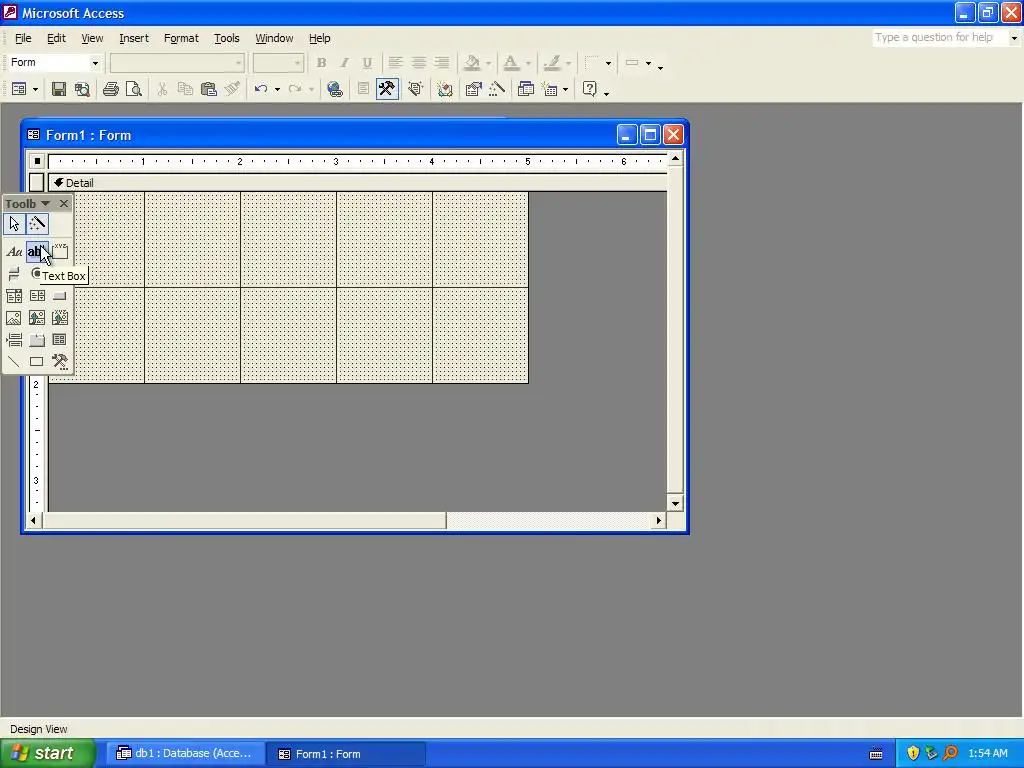Open the File menu
The width and height of the screenshot is (1024, 768).
[x=23, y=39]
